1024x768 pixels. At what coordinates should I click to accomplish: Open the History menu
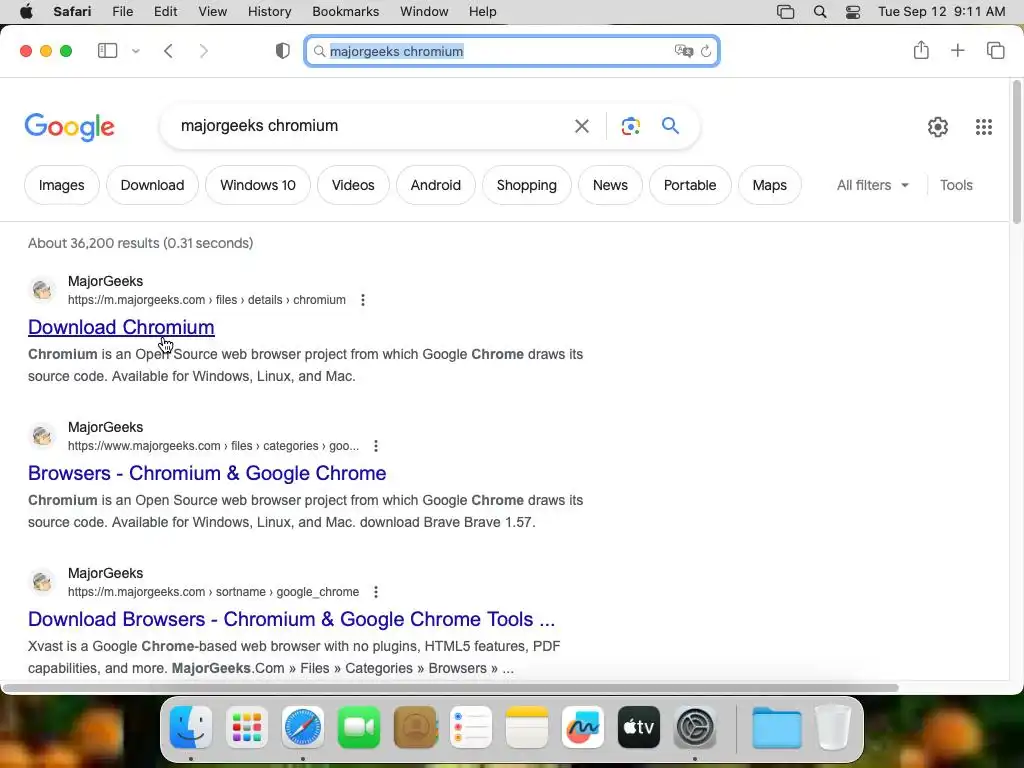click(270, 11)
